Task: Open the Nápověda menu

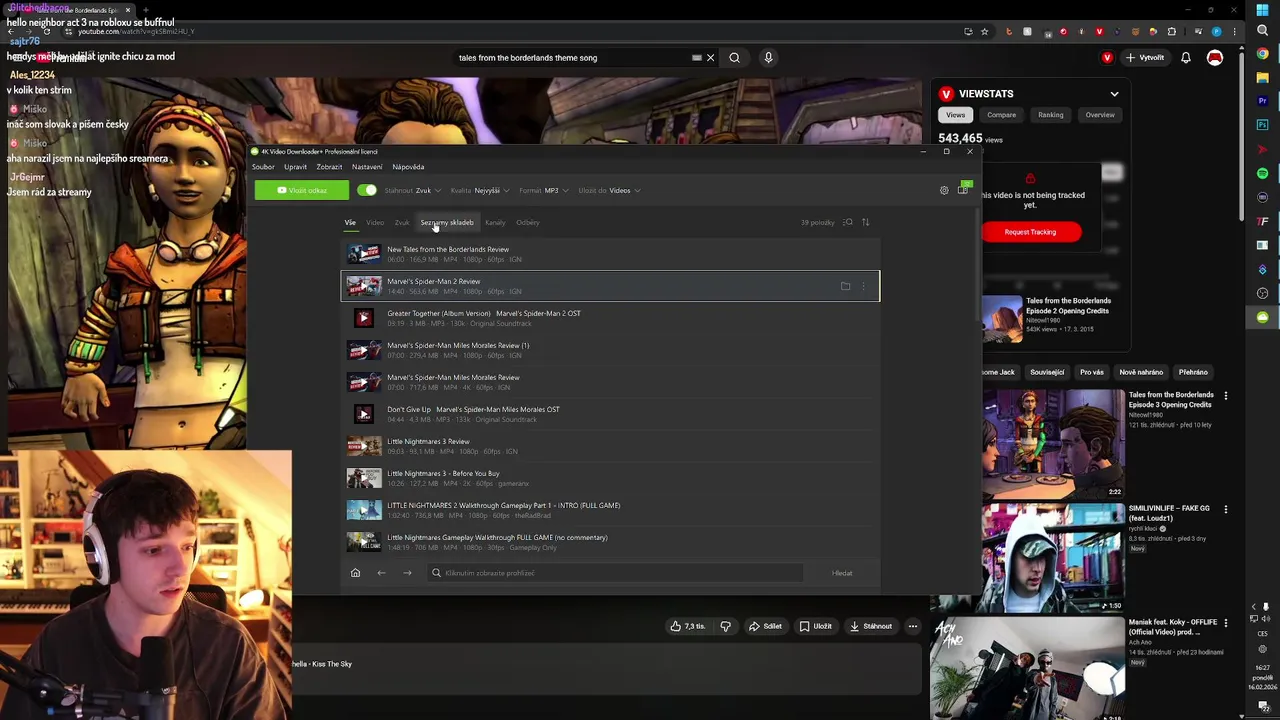Action: click(x=408, y=167)
